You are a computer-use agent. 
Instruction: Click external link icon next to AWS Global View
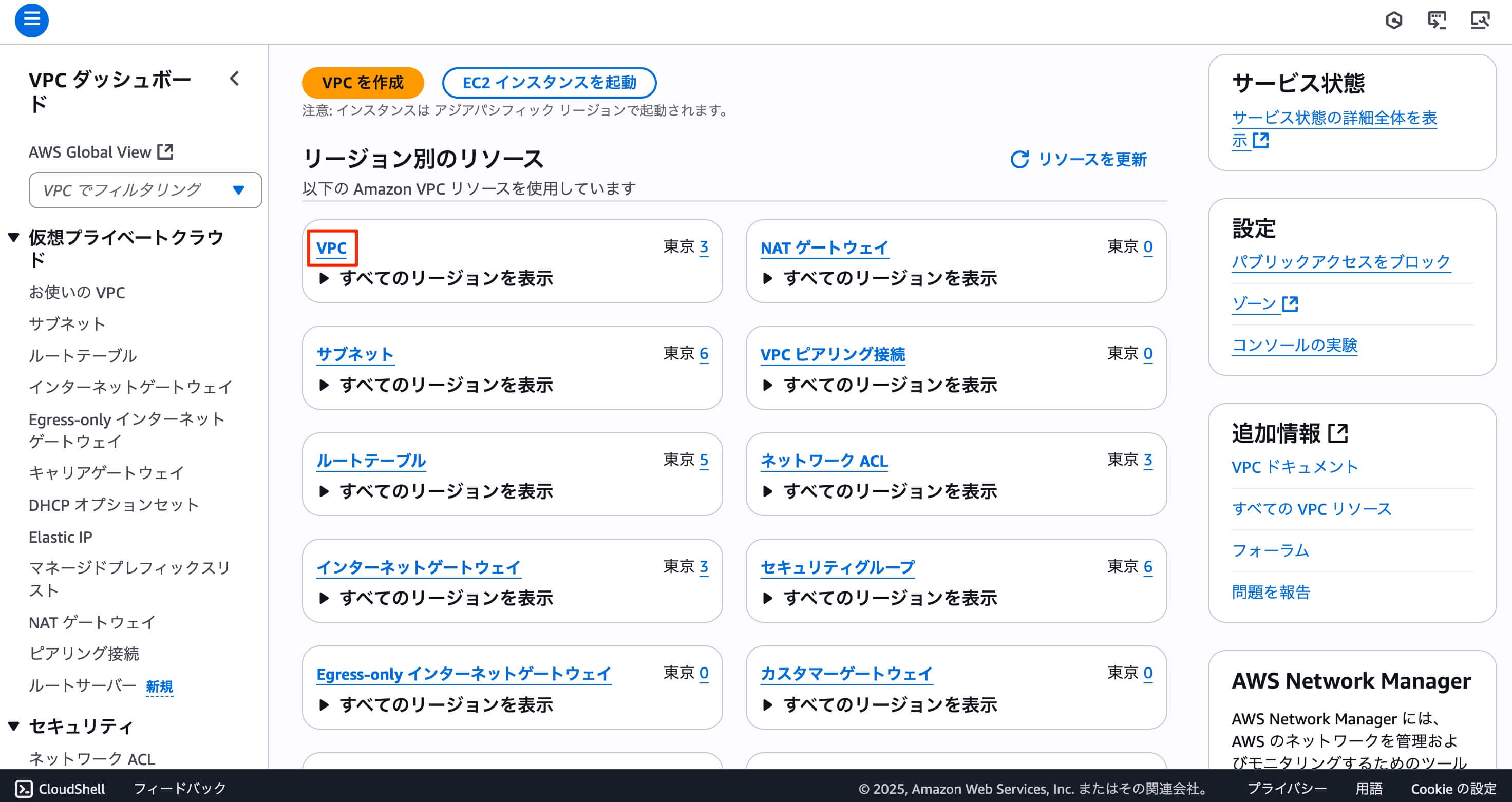[x=165, y=152]
